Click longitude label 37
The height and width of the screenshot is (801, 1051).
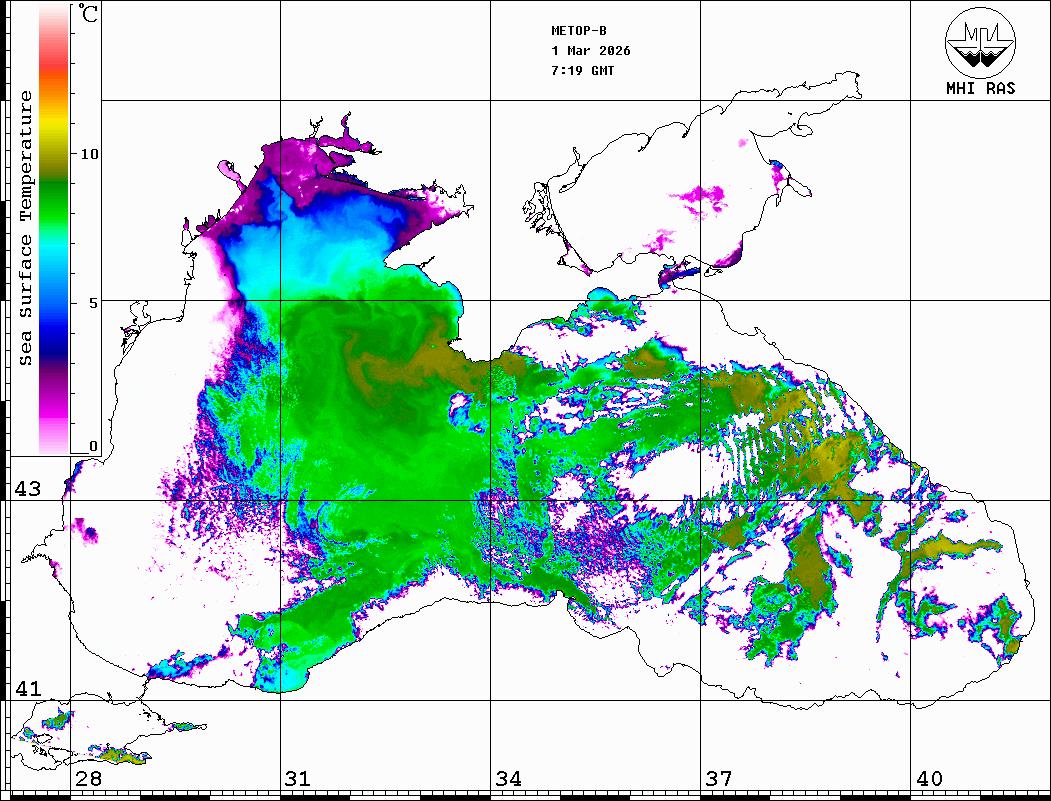[719, 779]
